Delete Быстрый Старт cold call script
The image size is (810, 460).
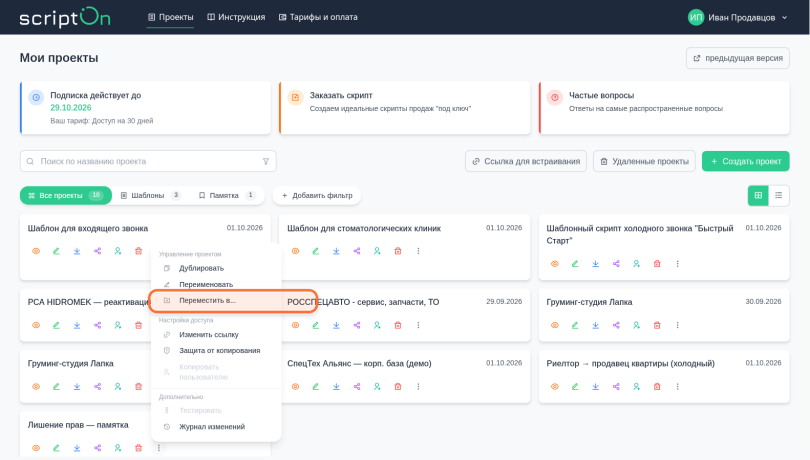pyautogui.click(x=657, y=264)
